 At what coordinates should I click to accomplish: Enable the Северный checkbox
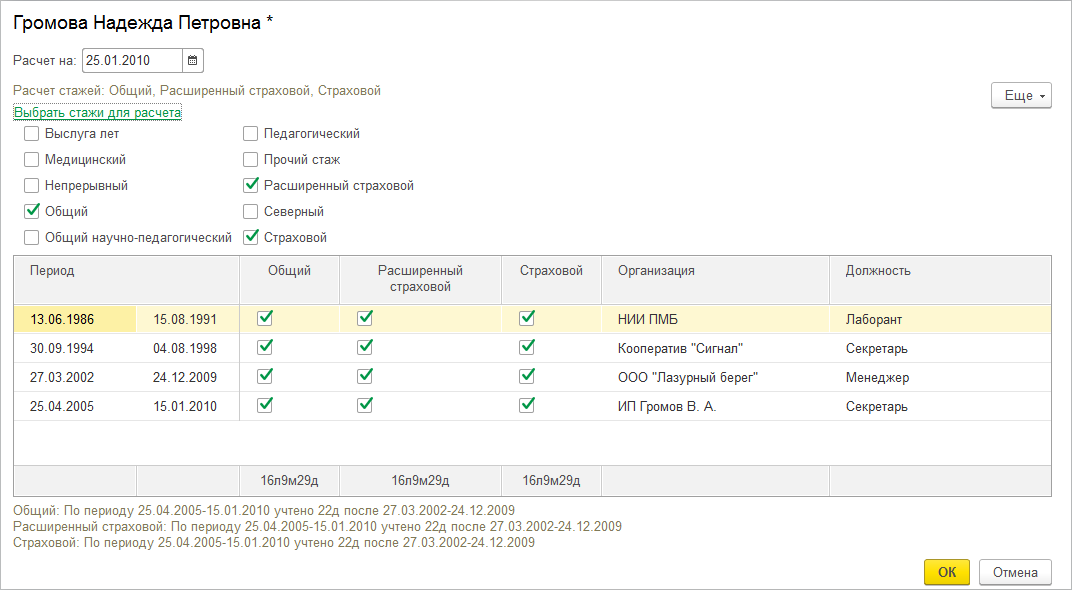pos(251,212)
